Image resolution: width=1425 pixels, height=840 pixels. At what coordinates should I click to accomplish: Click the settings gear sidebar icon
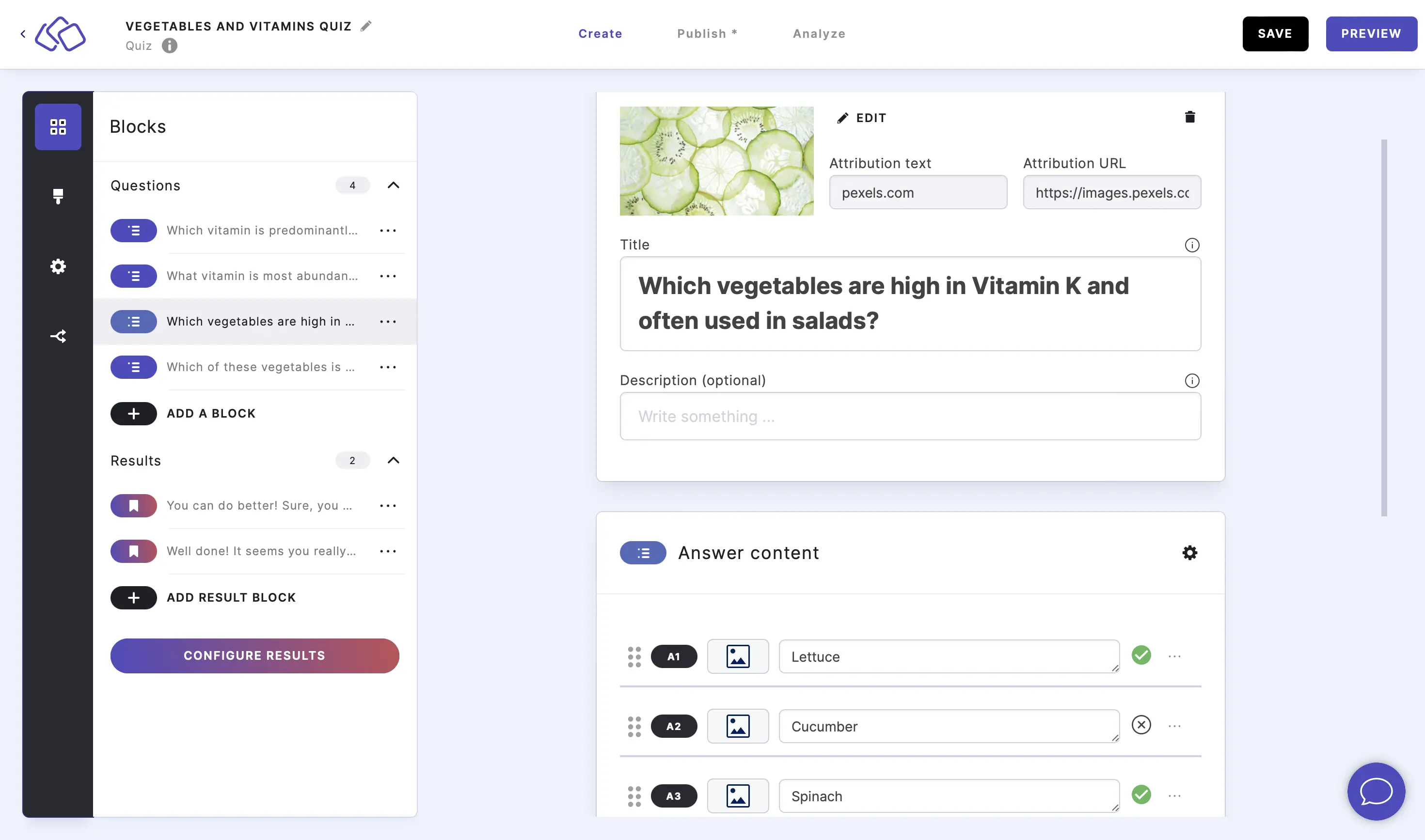click(x=57, y=266)
